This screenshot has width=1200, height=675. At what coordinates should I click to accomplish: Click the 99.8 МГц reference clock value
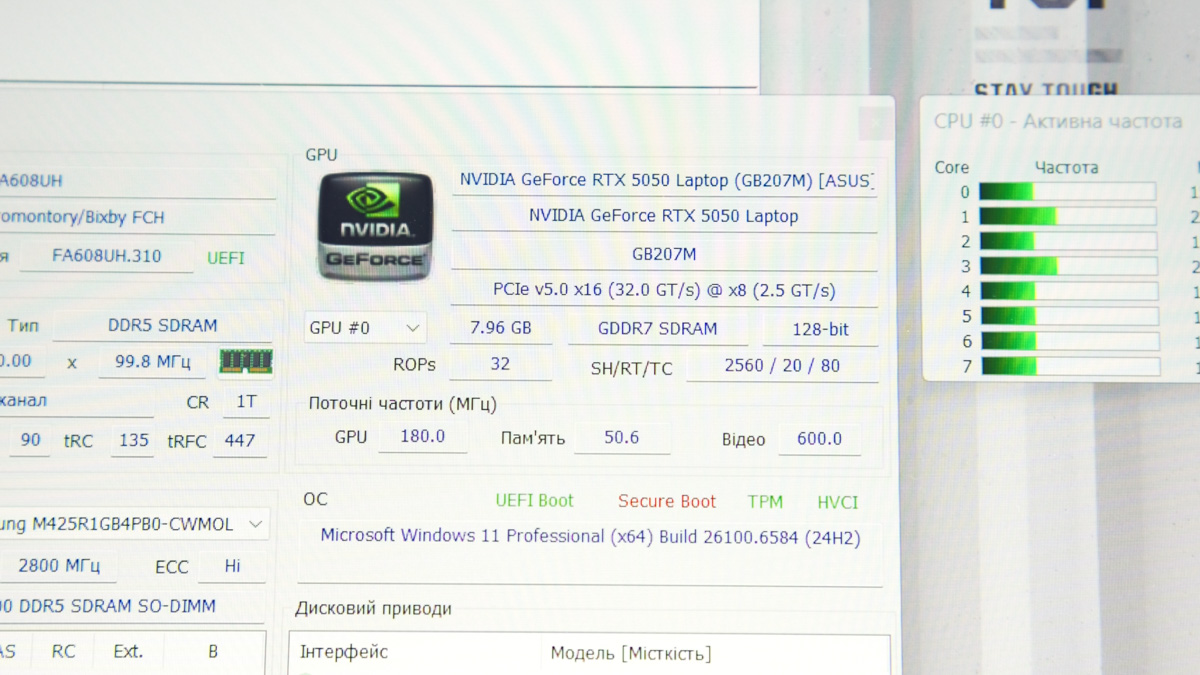153,362
